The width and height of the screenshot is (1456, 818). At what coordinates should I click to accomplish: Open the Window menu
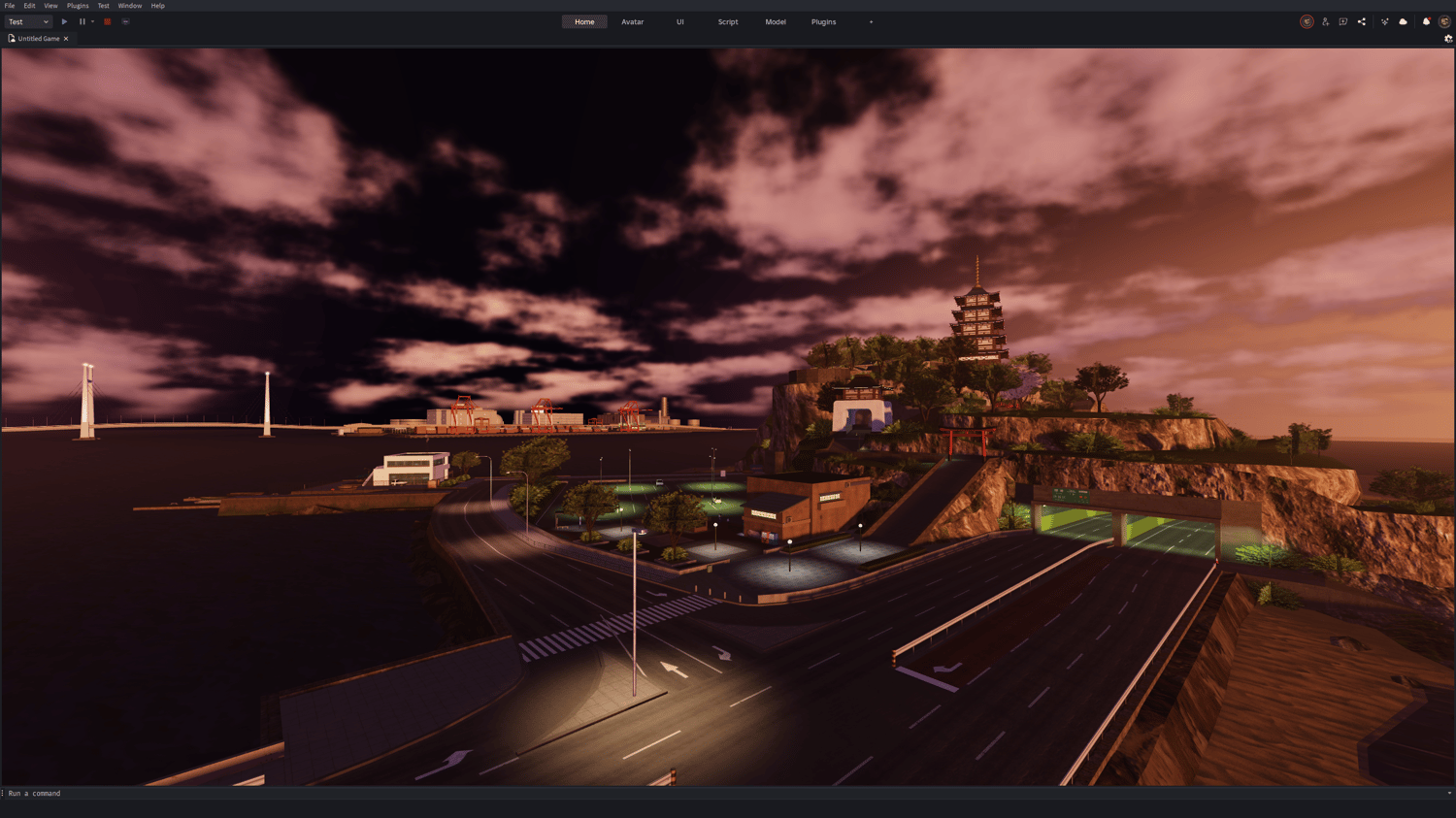[130, 6]
